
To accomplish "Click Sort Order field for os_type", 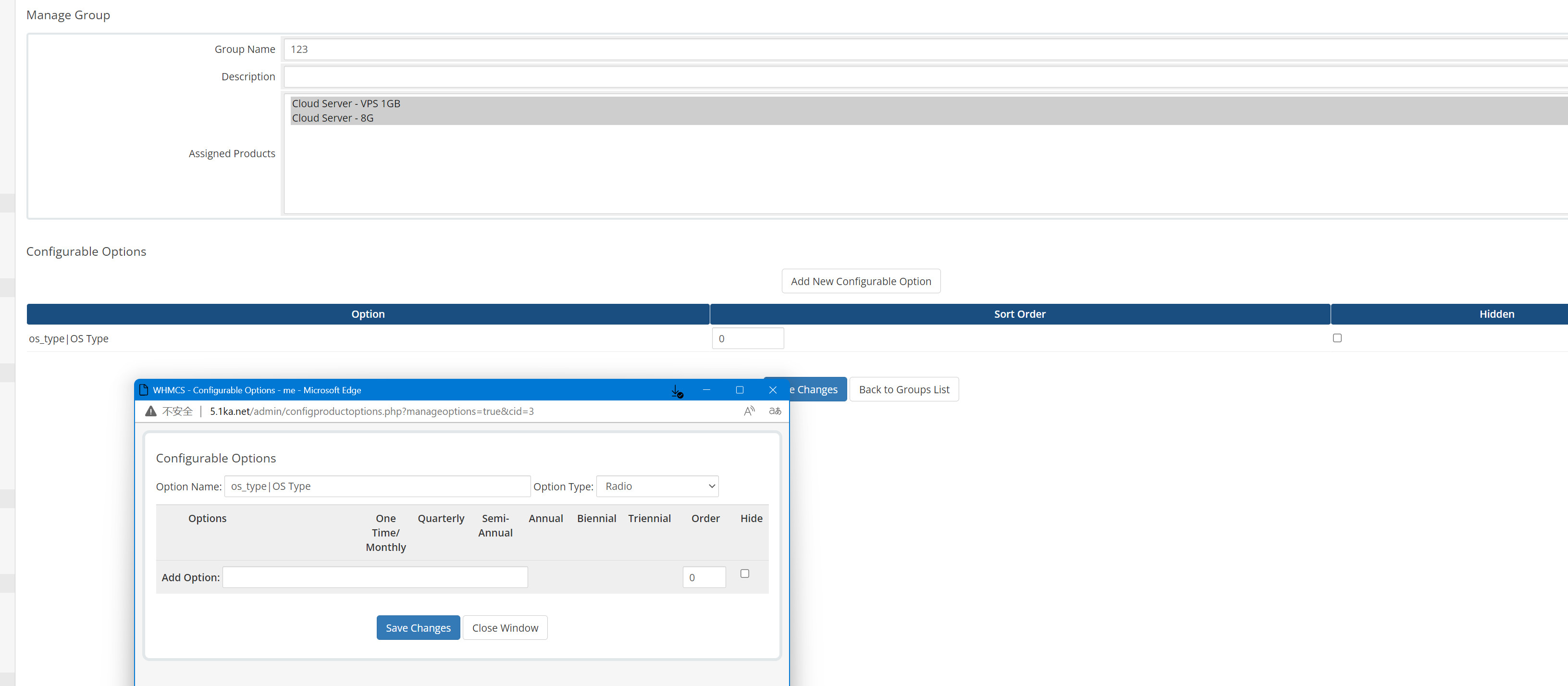I will (x=748, y=338).
